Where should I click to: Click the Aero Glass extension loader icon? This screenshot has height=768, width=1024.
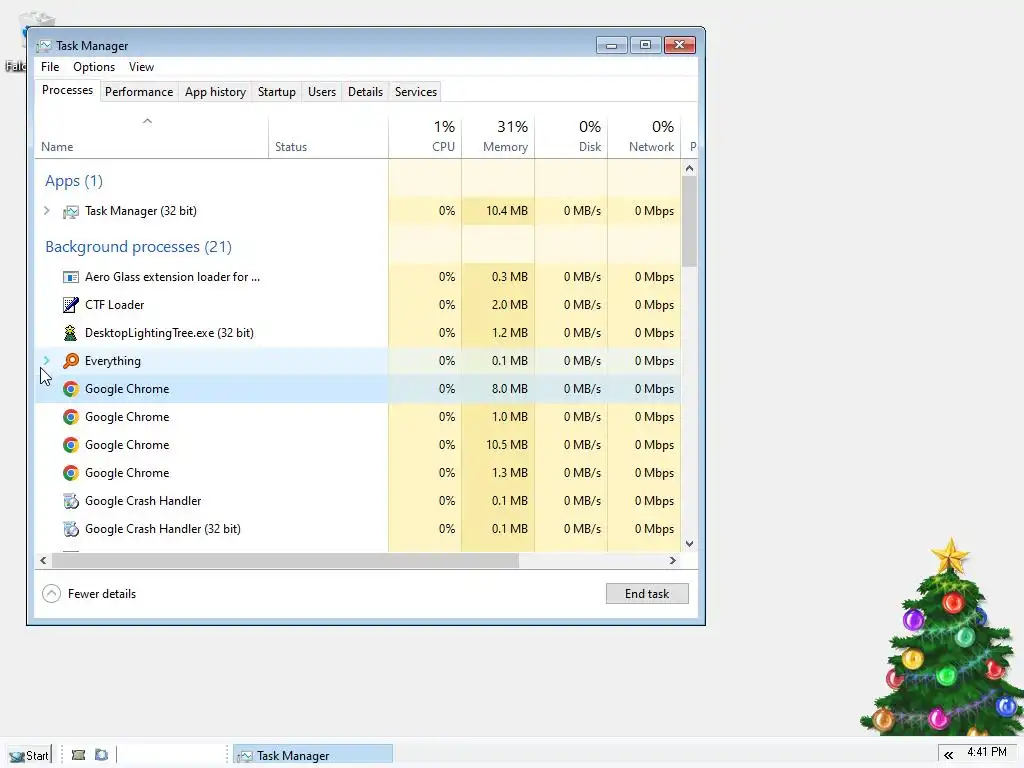(71, 278)
